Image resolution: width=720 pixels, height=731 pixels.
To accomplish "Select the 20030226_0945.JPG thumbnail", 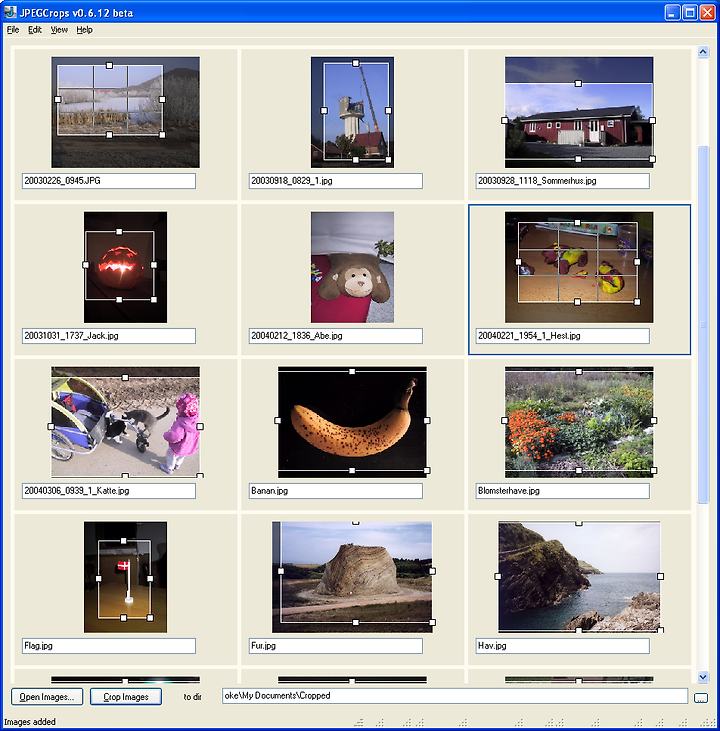I will (125, 112).
